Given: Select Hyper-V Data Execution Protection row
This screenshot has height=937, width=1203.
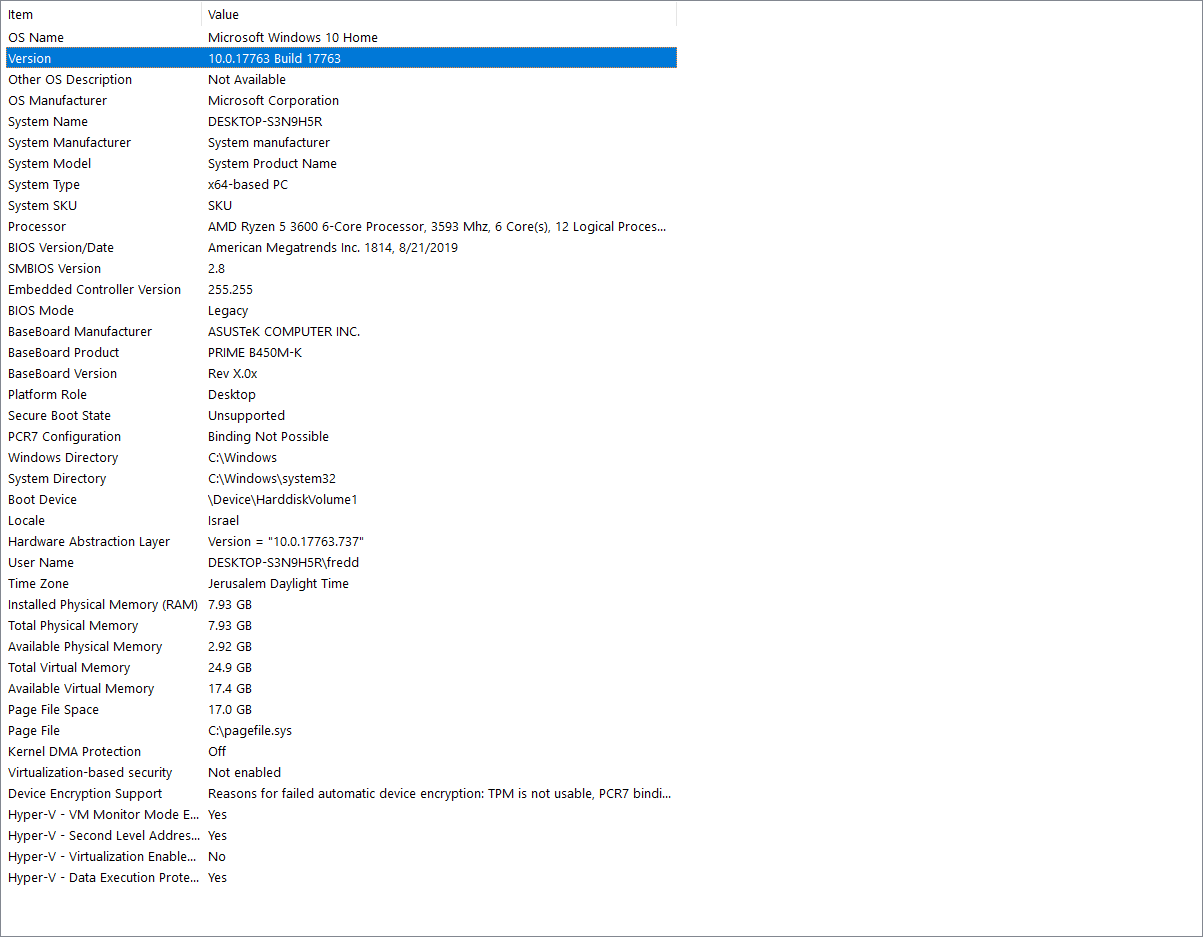Looking at the screenshot, I should click(341, 878).
